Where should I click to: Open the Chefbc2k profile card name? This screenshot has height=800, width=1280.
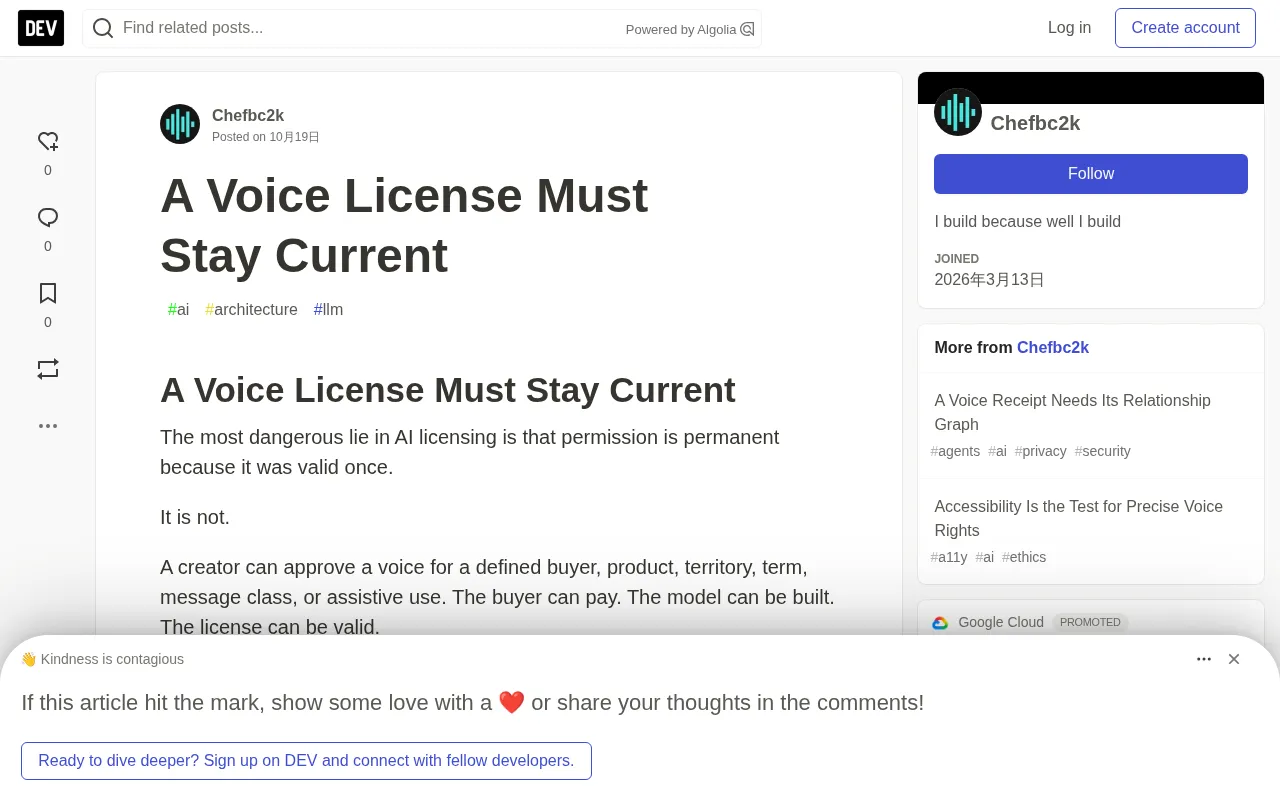point(1035,123)
